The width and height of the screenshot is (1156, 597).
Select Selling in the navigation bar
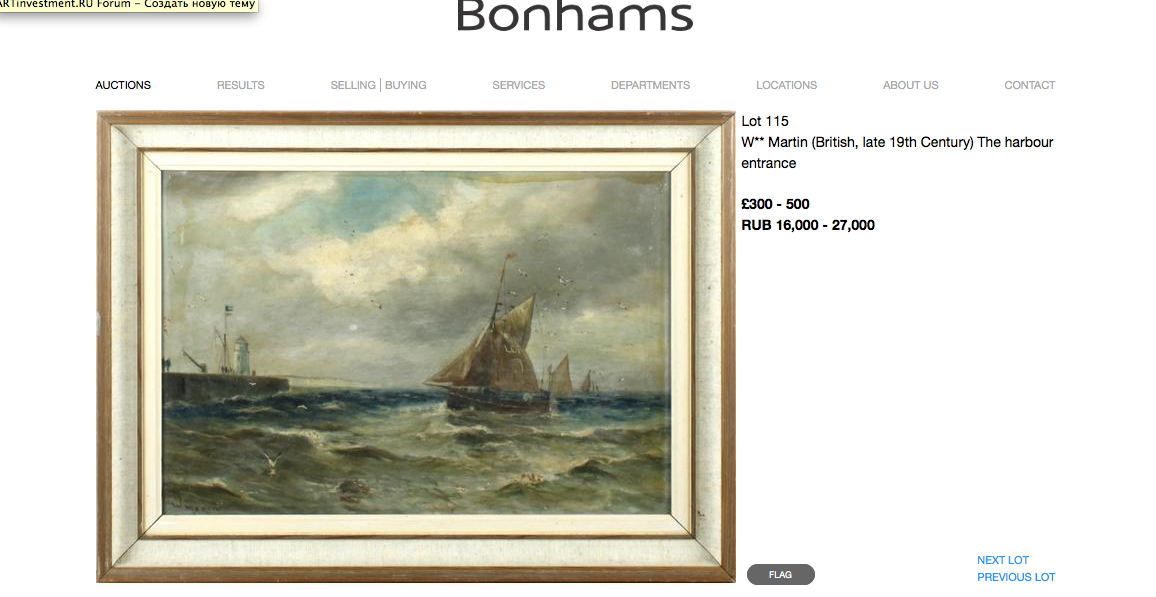point(352,85)
